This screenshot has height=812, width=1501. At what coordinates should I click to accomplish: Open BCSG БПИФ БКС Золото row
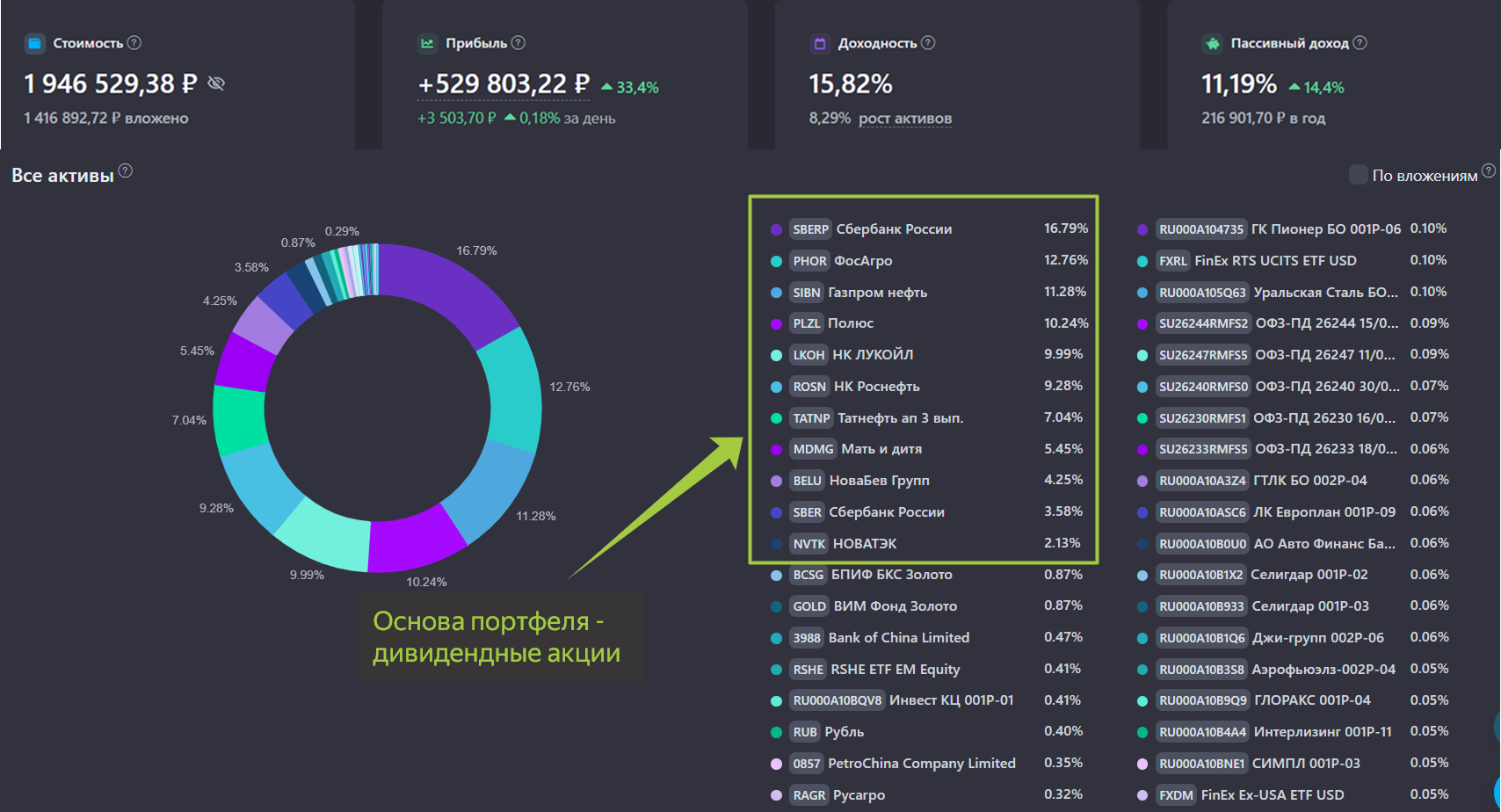929,575
